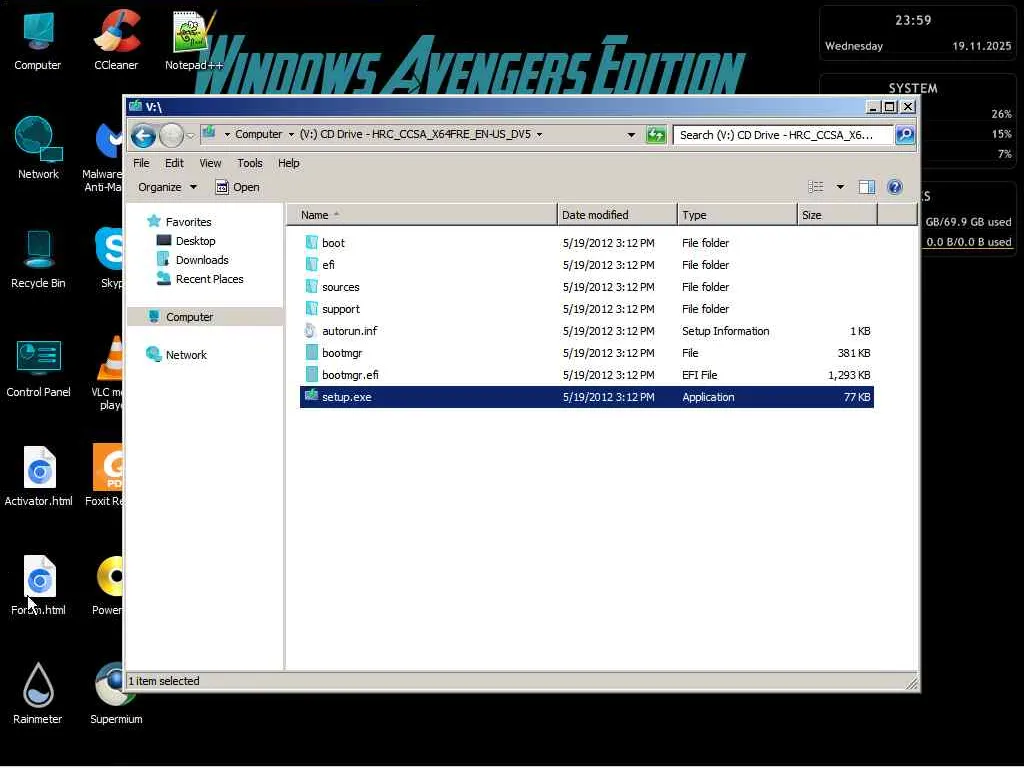The width and height of the screenshot is (1024, 768).
Task: Click the Open toolbar button
Action: click(x=238, y=187)
